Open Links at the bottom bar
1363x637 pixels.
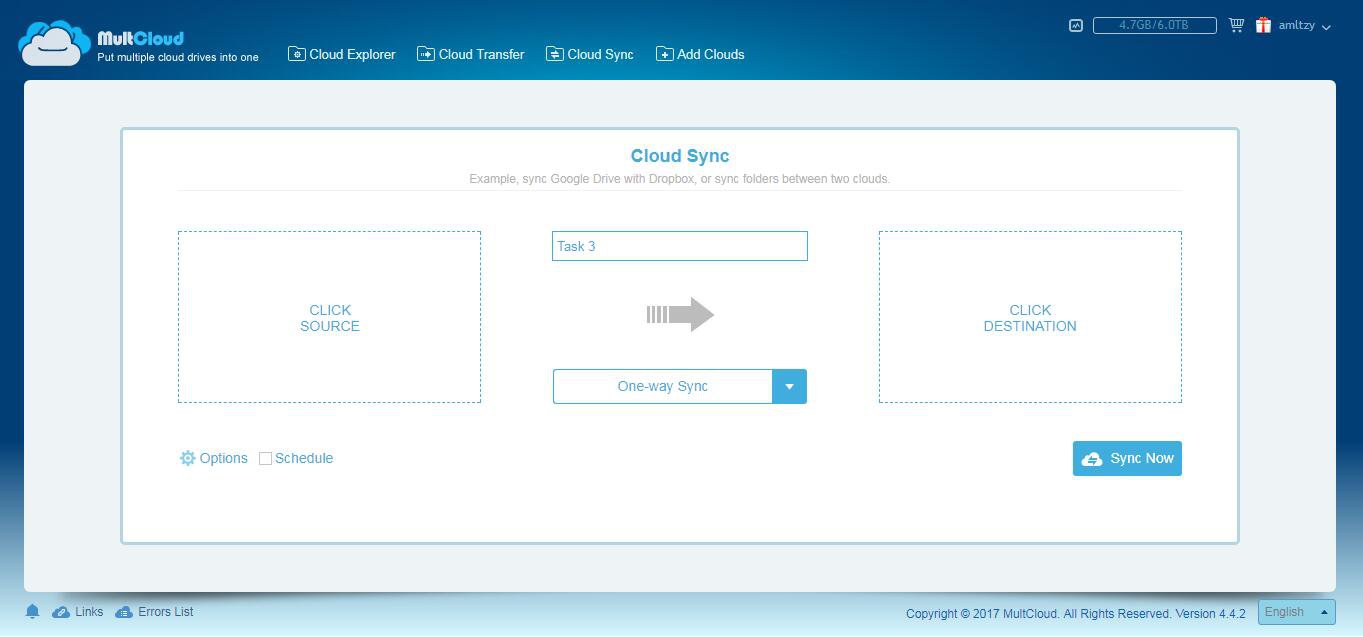point(78,612)
